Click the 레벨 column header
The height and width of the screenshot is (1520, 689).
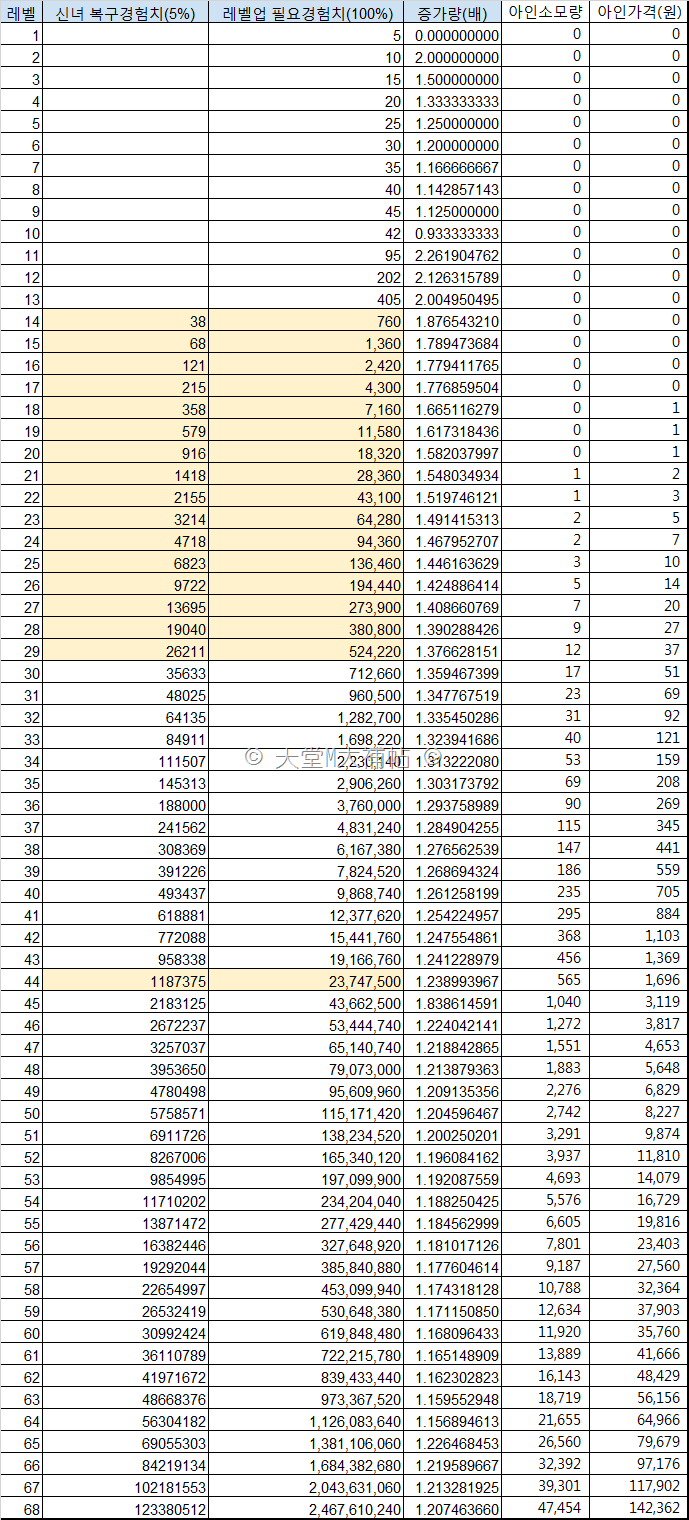point(21,12)
